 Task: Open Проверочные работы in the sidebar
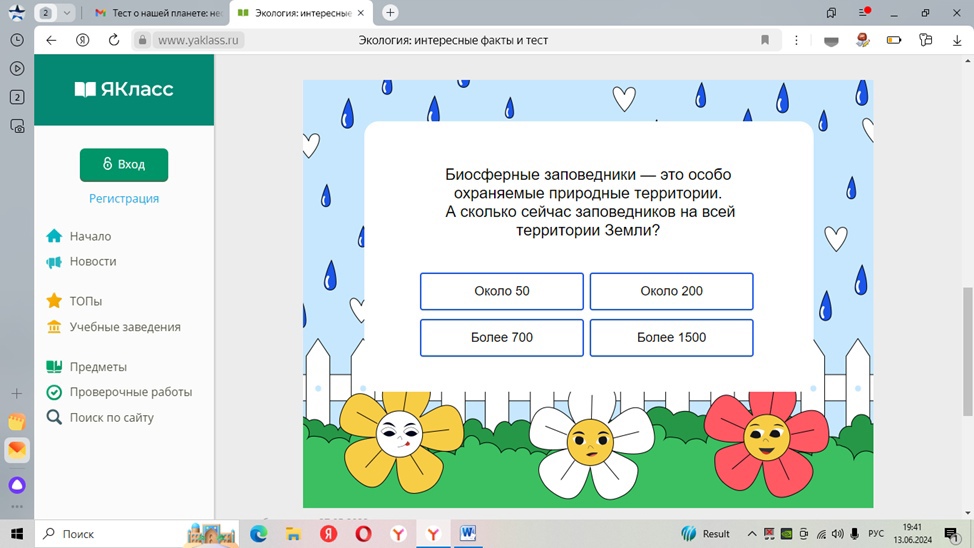coord(130,392)
